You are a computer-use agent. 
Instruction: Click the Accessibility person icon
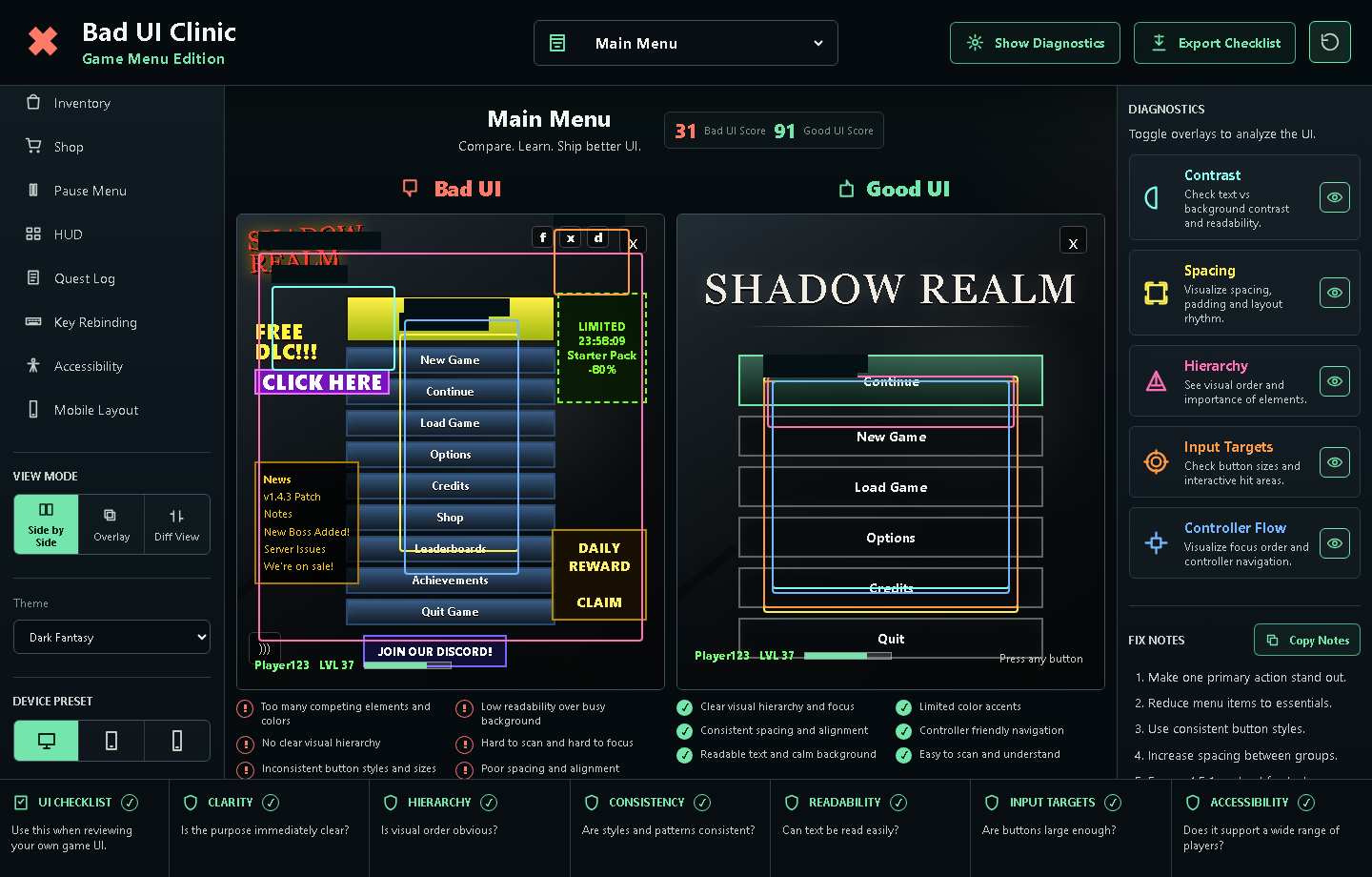(x=33, y=366)
